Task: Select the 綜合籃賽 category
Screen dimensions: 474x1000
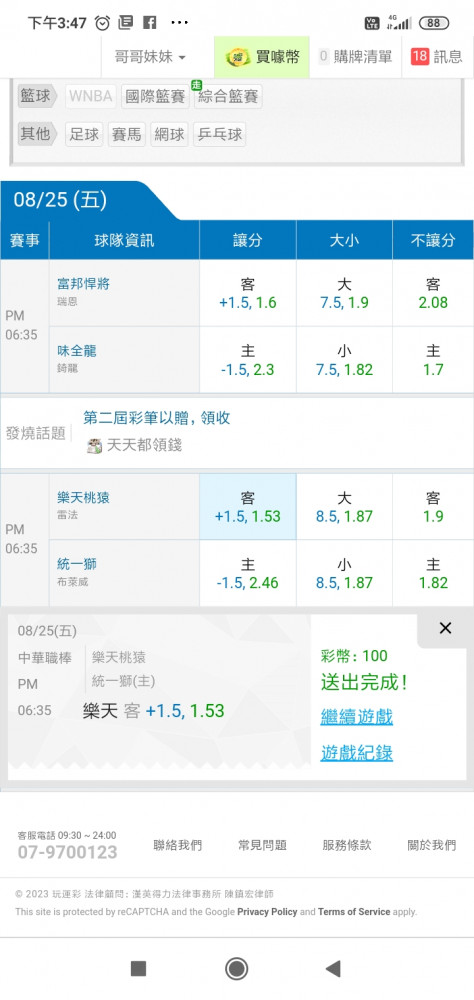Action: coord(228,97)
